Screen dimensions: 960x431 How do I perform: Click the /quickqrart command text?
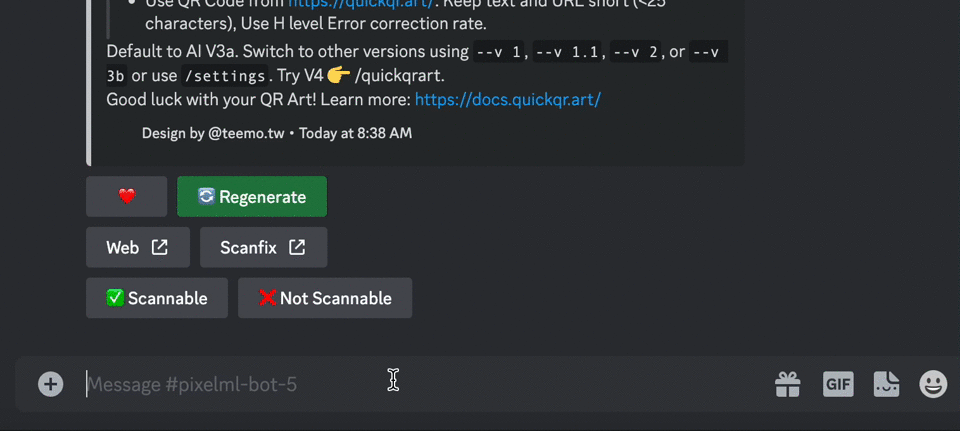(401, 75)
